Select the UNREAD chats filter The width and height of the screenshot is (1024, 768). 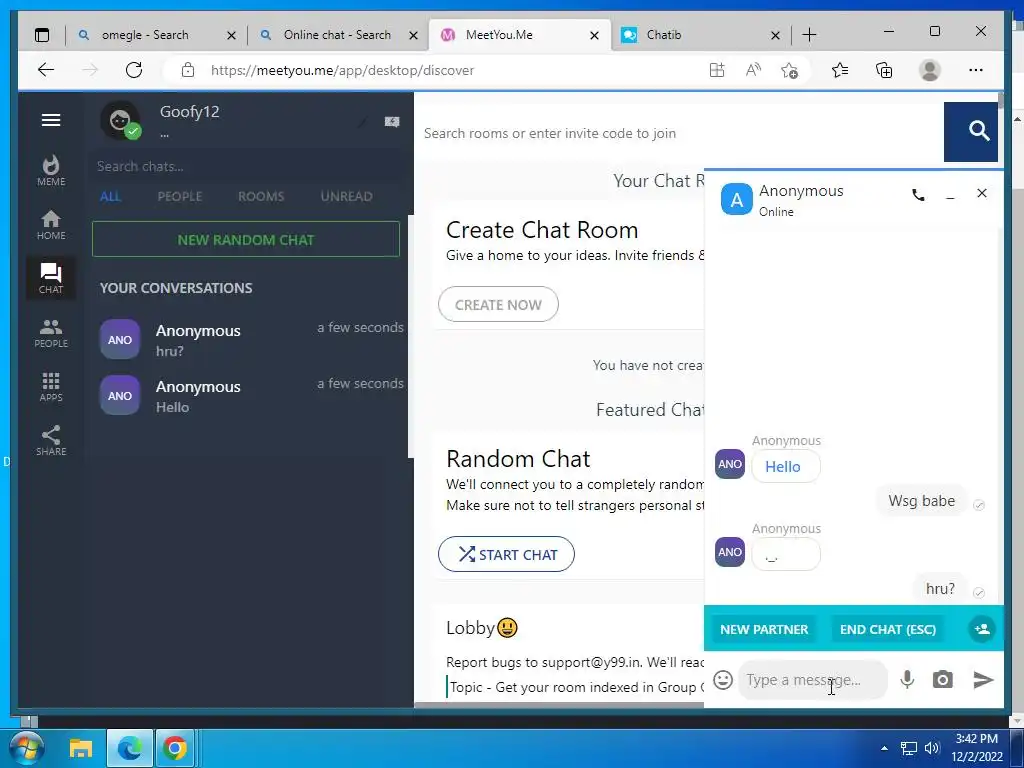click(x=346, y=197)
